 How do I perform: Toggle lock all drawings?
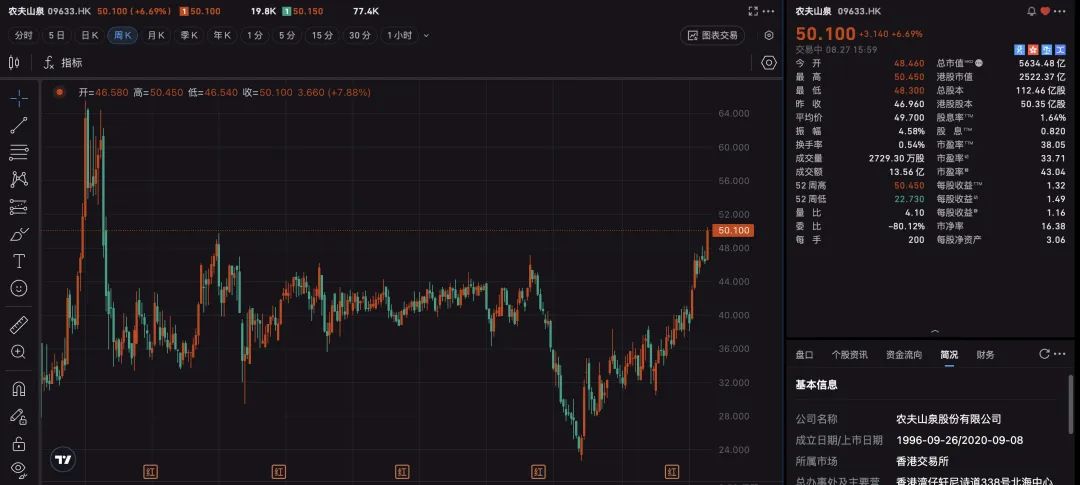[18, 443]
